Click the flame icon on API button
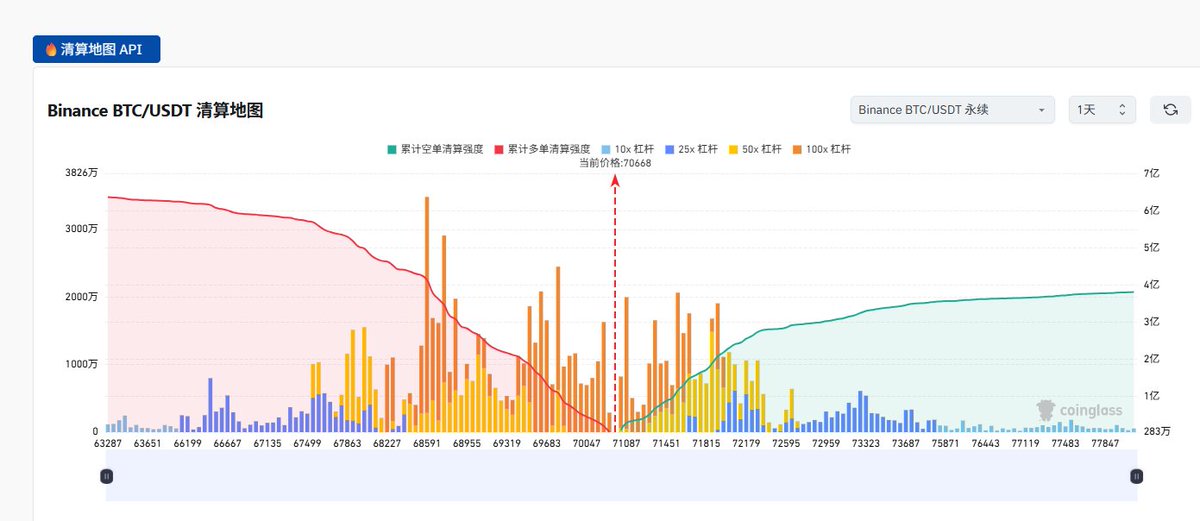Screen dimensions: 1200x521 pyautogui.click(x=50, y=49)
